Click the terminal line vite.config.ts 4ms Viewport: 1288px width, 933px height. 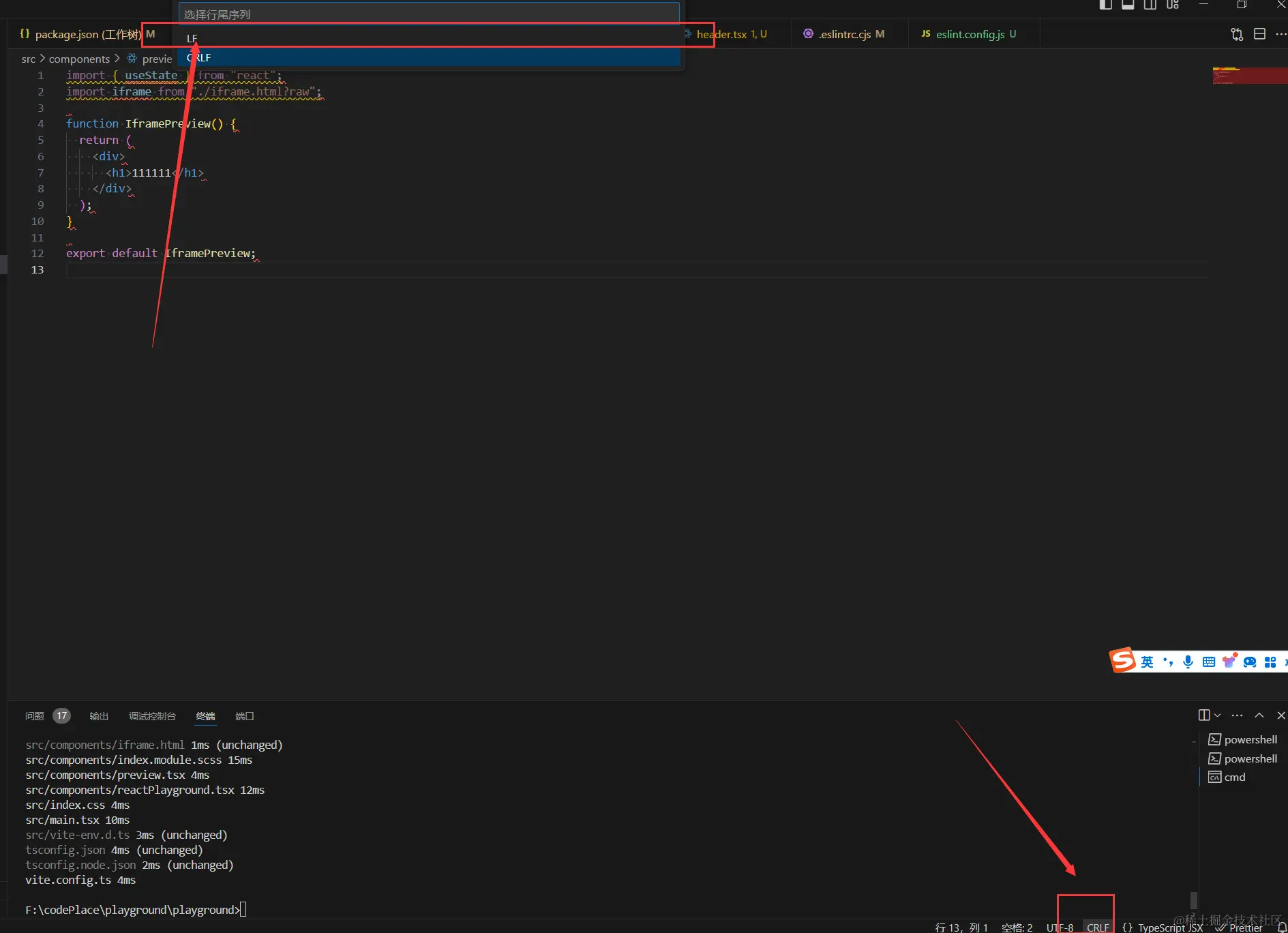[80, 880]
